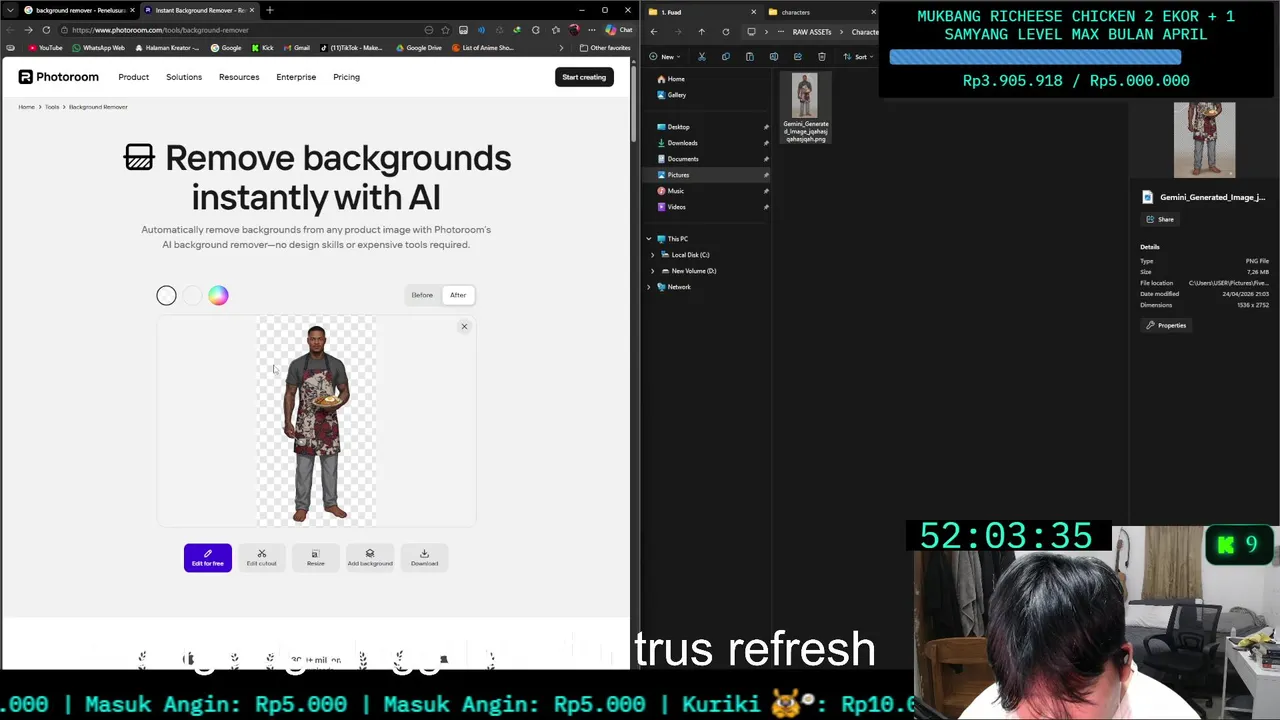Open WhatsApp Web bookmark
This screenshot has width=1280, height=720.
click(99, 48)
